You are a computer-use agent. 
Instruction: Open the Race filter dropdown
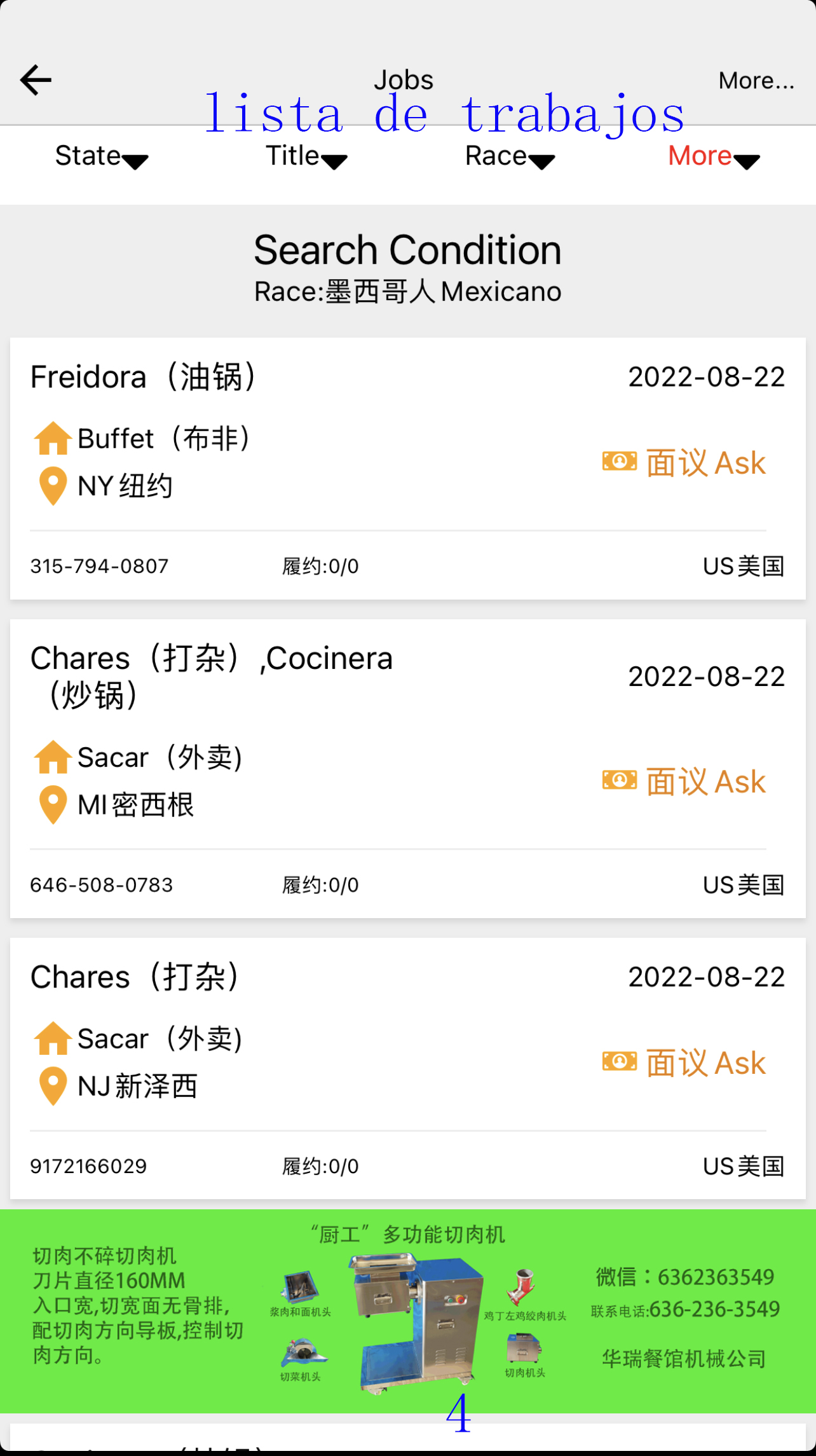510,156
